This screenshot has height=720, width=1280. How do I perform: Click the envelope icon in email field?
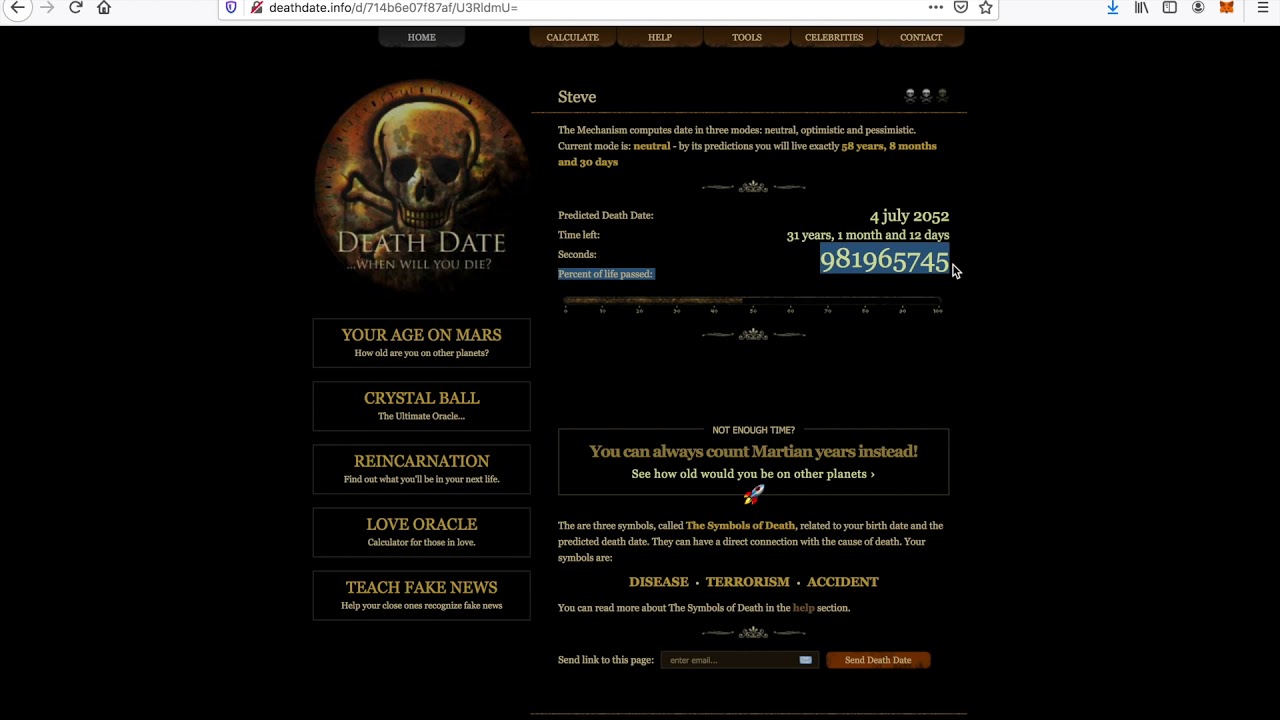pos(805,660)
